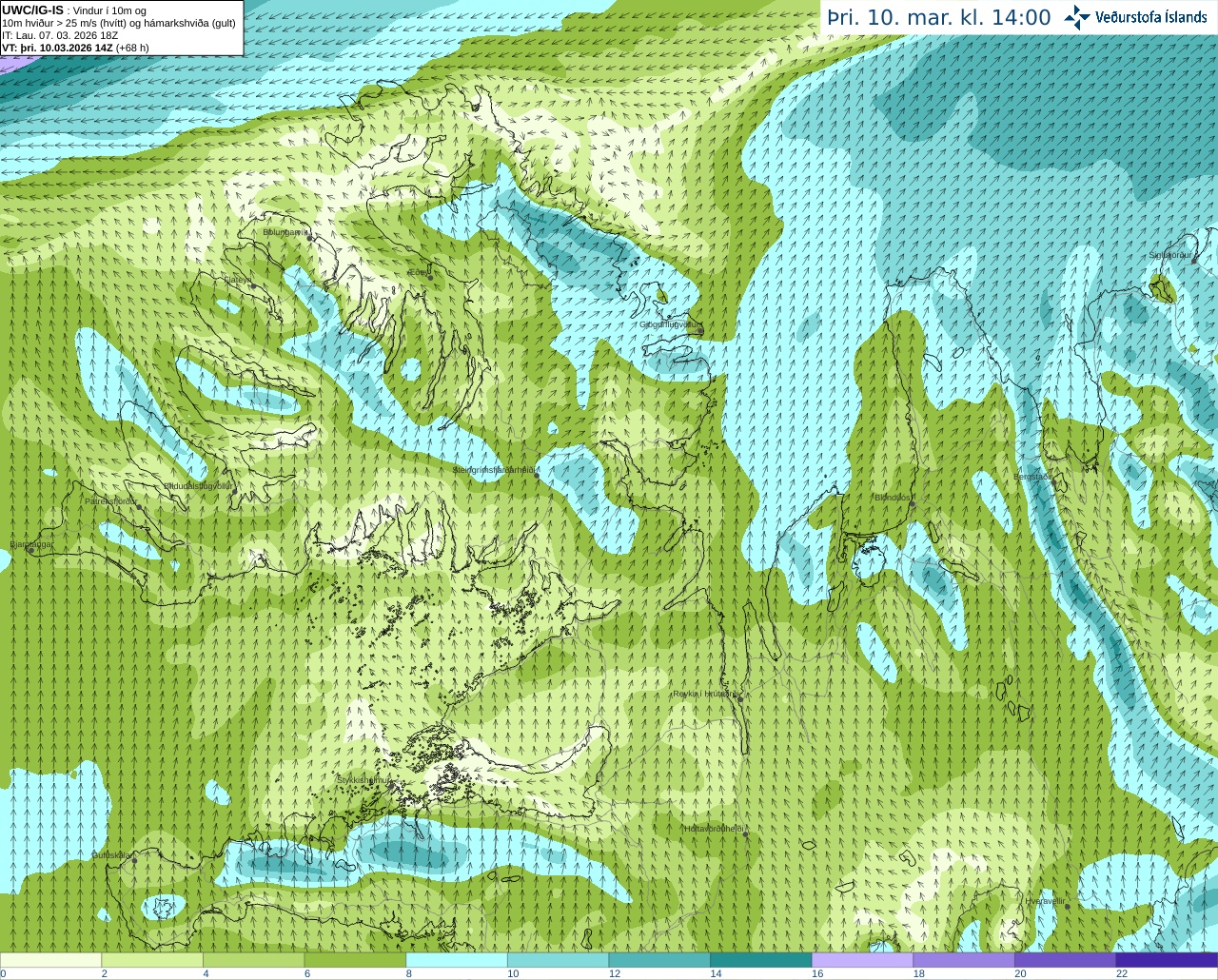The width and height of the screenshot is (1218, 980).
Task: Click the 'Reykir í Hrútafirði' place label
Action: [706, 694]
